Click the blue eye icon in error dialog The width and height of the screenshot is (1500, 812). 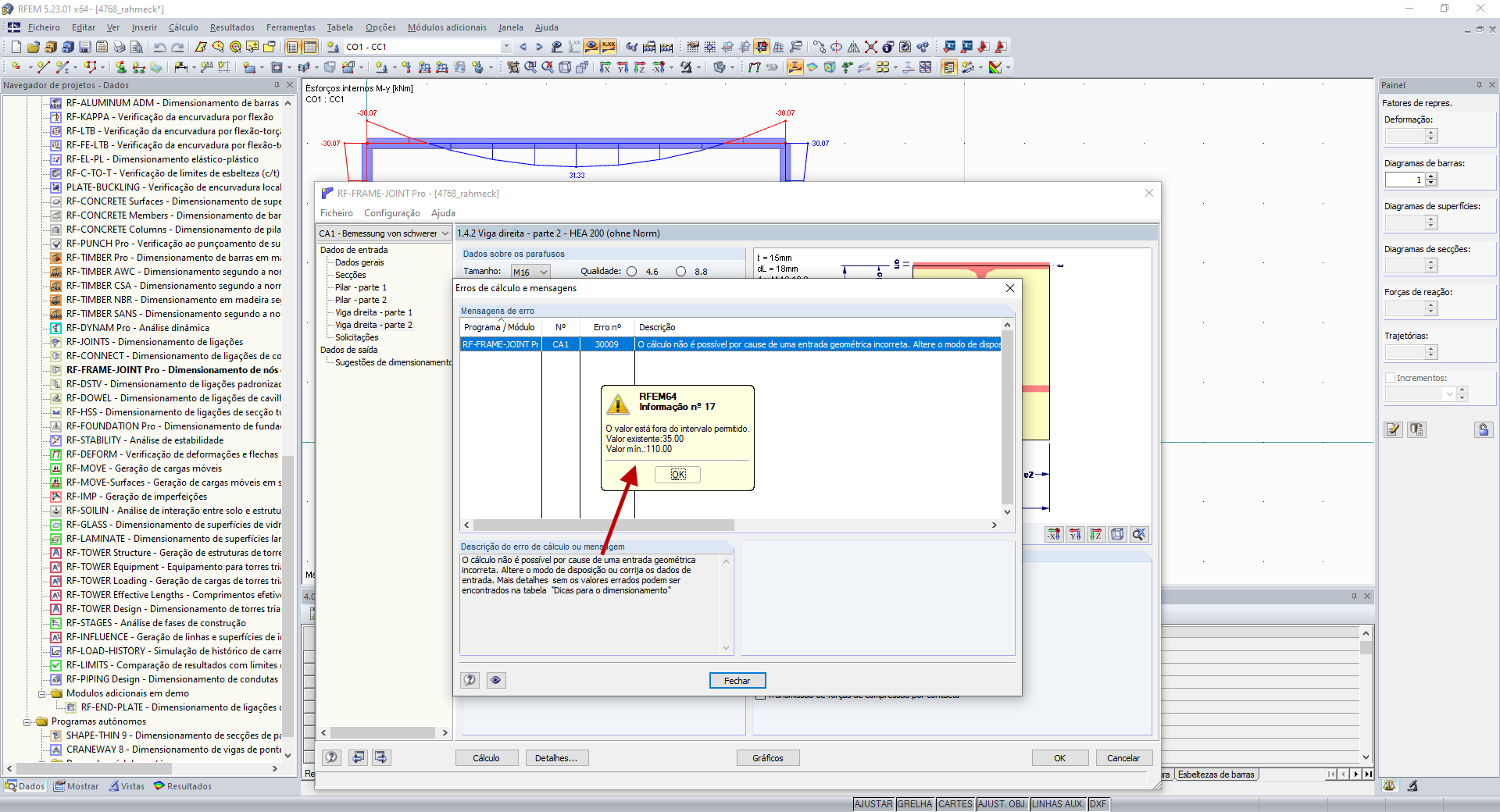495,680
